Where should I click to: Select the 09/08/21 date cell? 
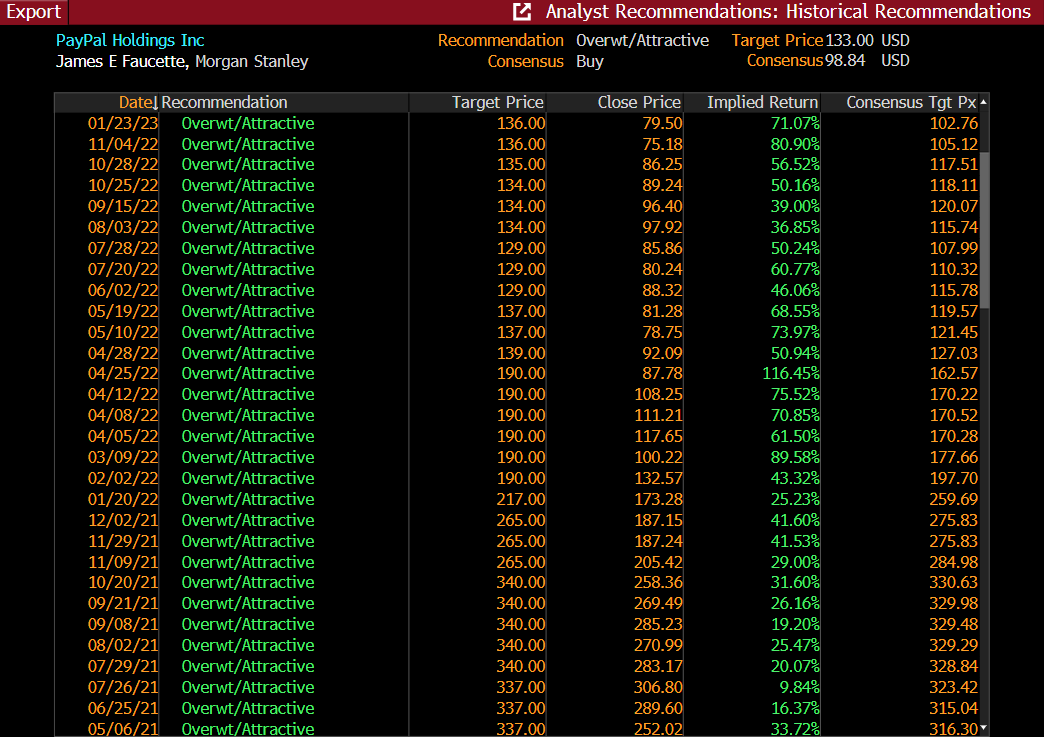click(123, 625)
